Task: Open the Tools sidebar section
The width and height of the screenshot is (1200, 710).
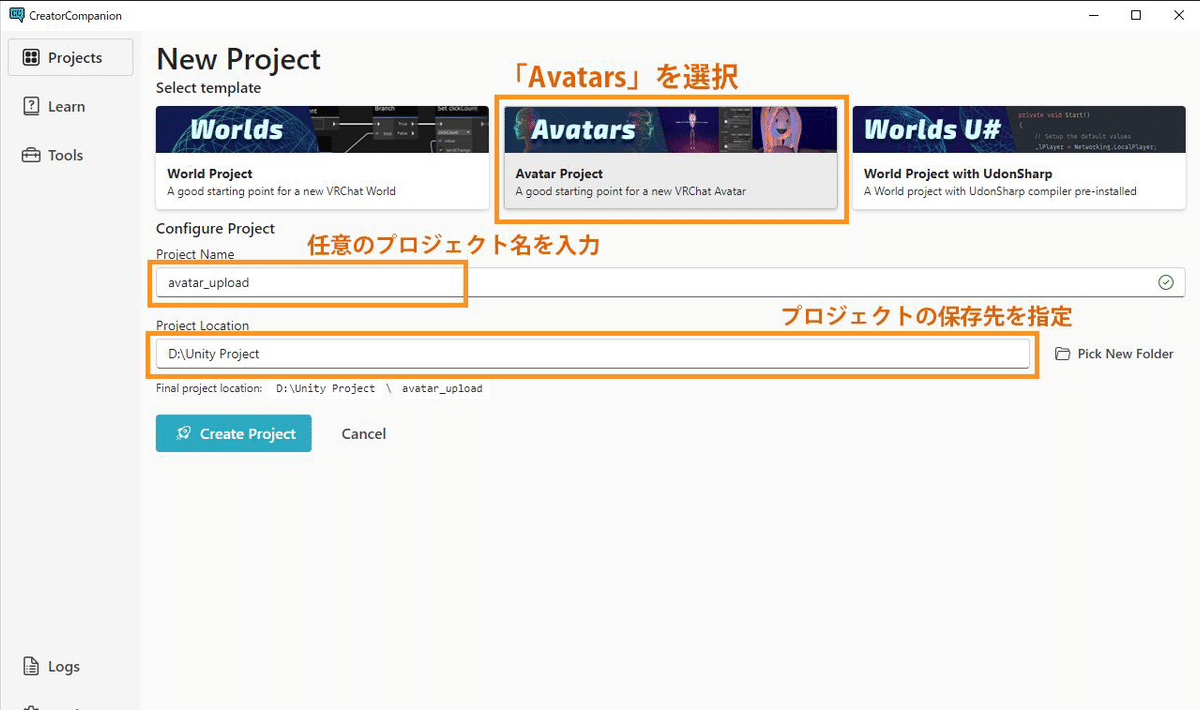Action: 70,155
